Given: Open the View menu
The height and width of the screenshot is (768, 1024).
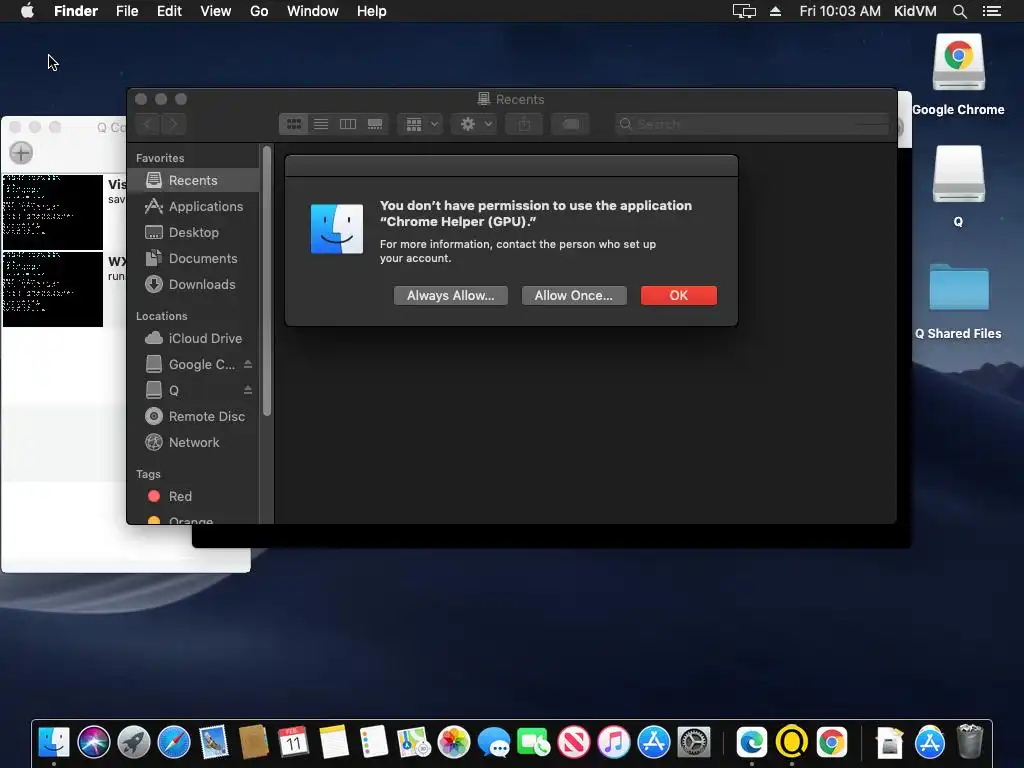Looking at the screenshot, I should [x=216, y=11].
